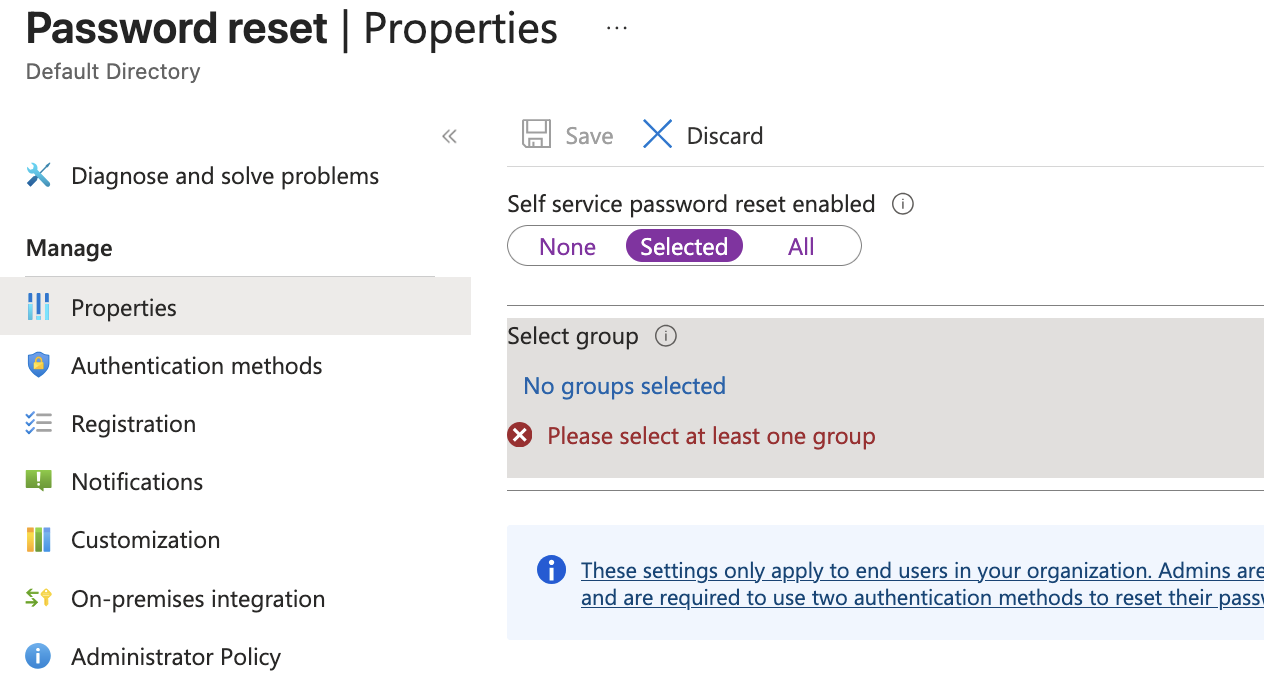
Task: Go to Authentication methods
Action: (196, 366)
